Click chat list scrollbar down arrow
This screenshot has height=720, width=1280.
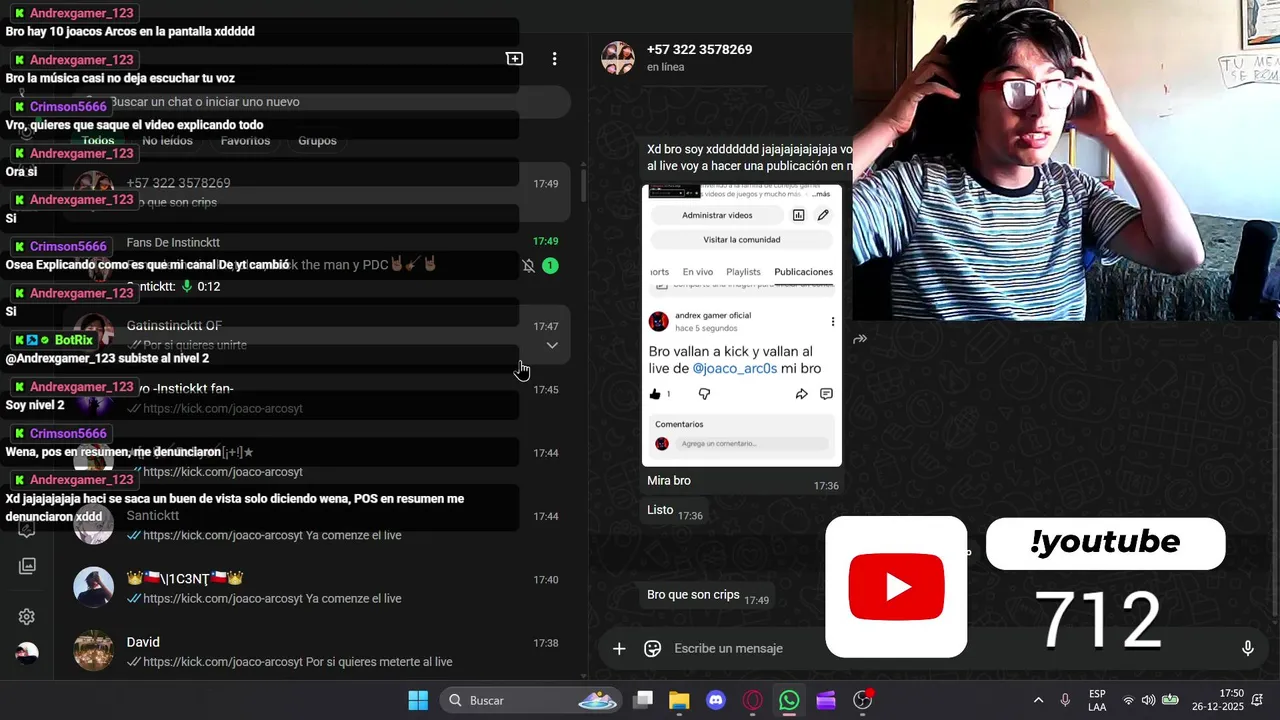click(583, 676)
